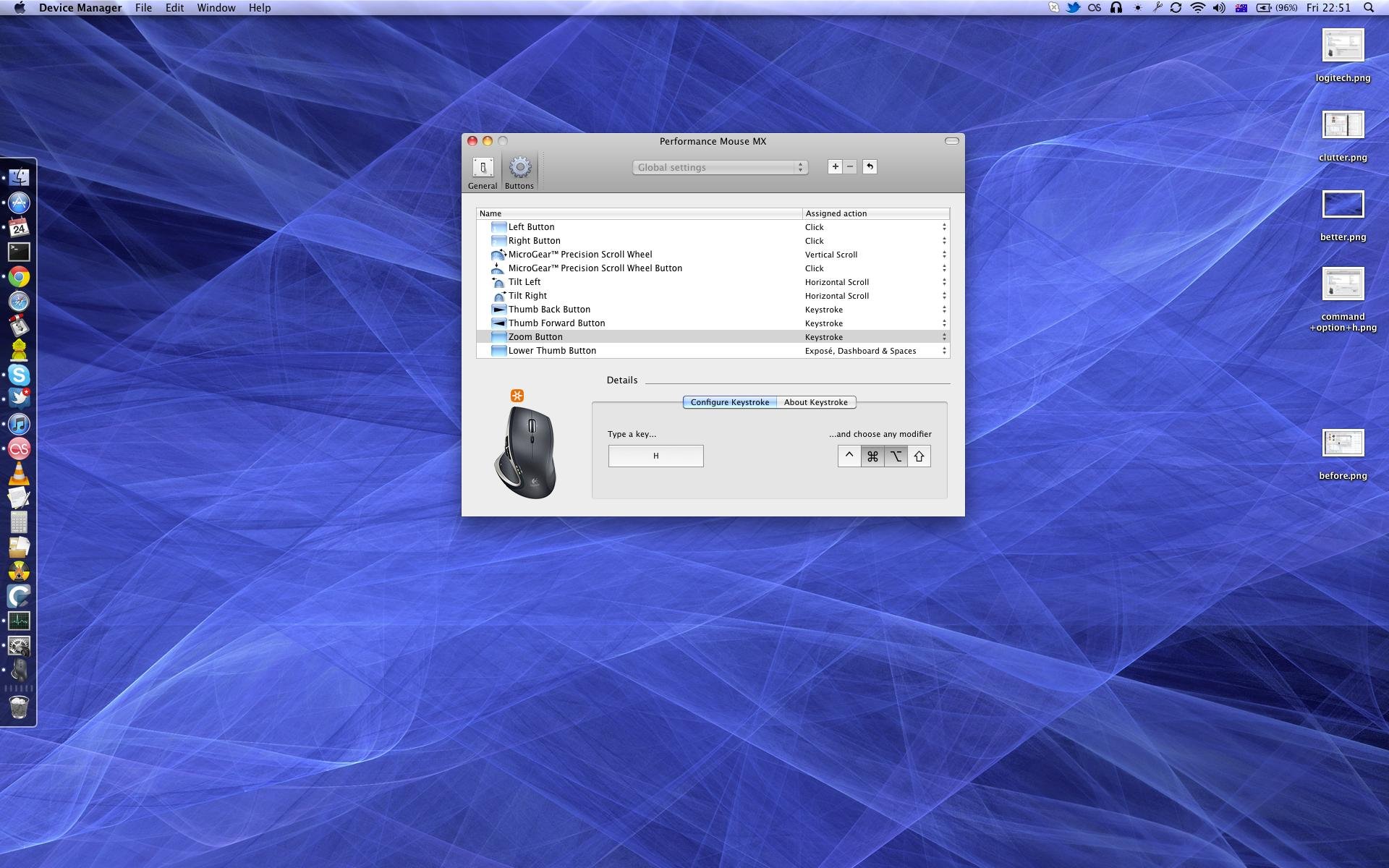Open iTunes from the dock

click(x=19, y=424)
